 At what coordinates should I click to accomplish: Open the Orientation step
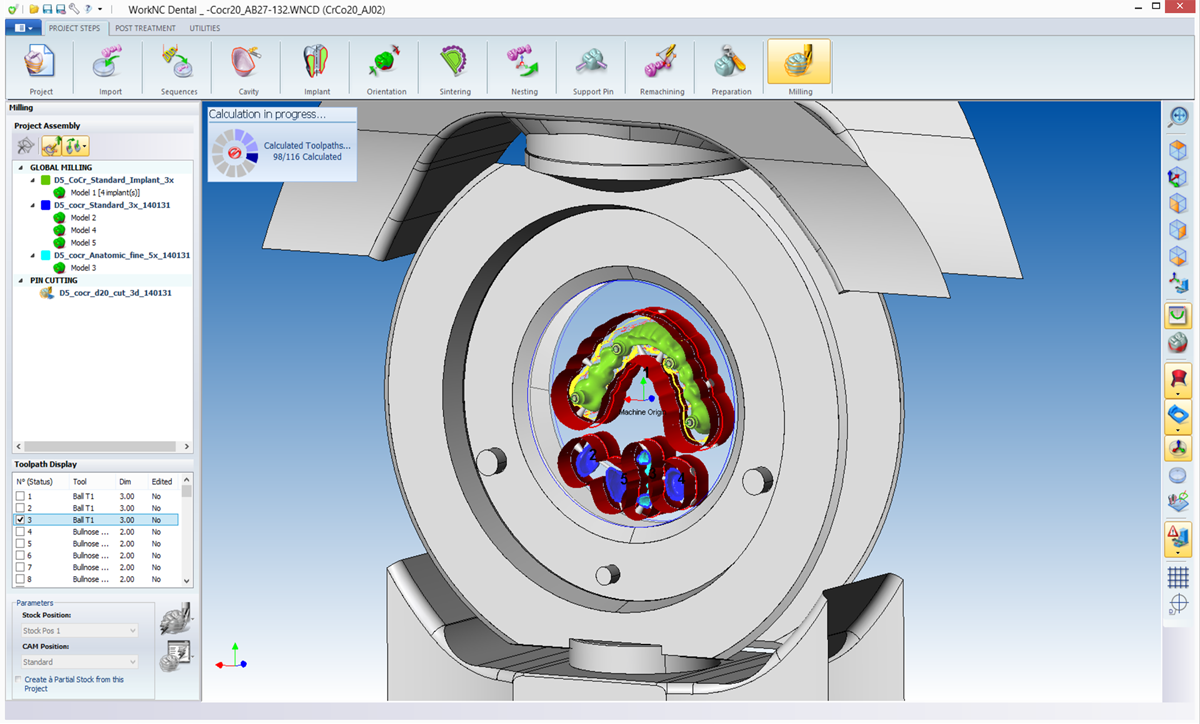(386, 68)
